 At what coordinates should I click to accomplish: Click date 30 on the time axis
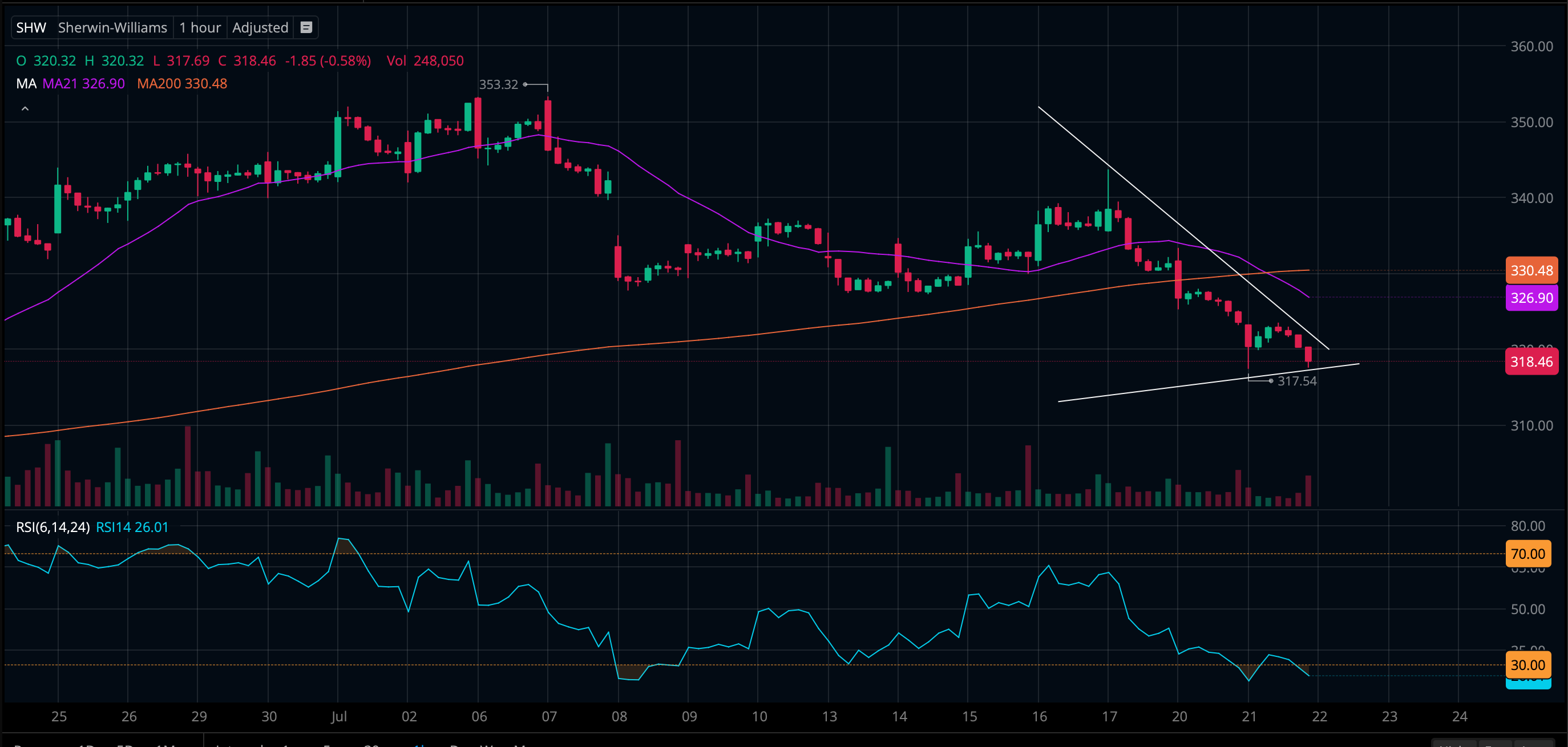pyautogui.click(x=269, y=716)
